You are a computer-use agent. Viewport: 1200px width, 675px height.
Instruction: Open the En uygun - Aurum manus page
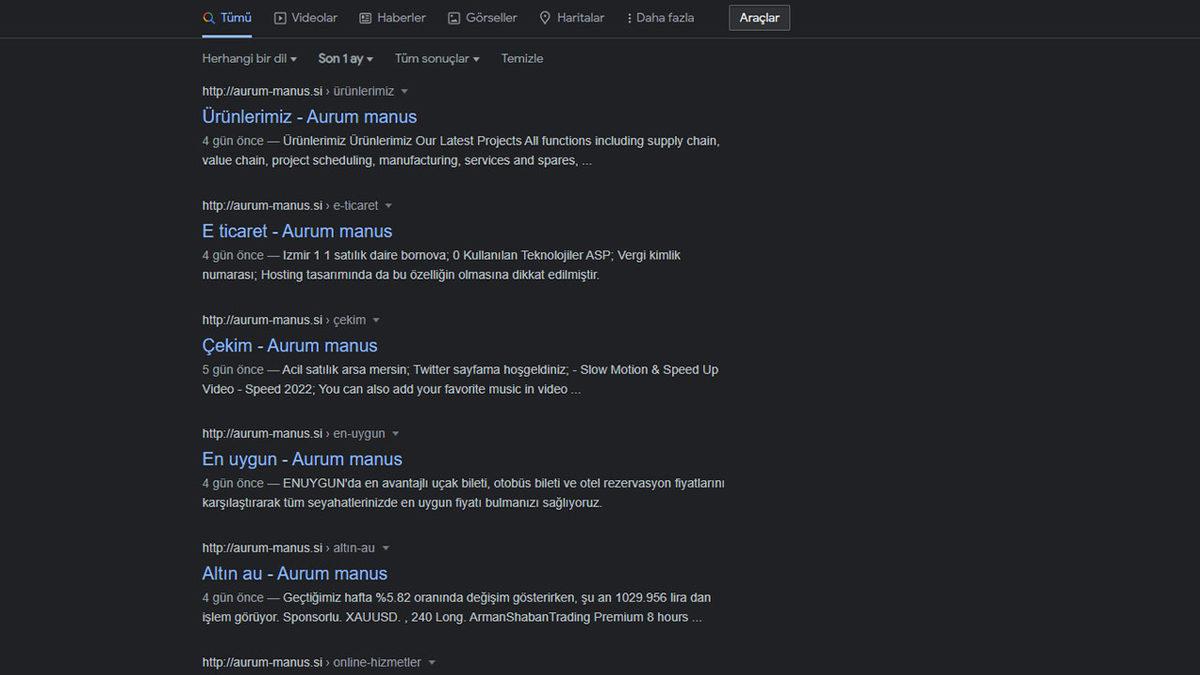(x=301, y=459)
